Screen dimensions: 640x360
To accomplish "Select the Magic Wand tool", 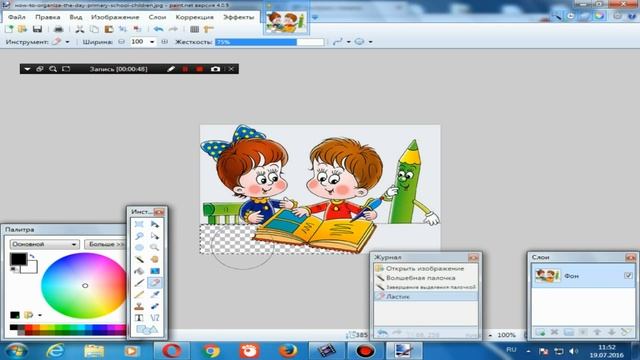I will tap(139, 259).
